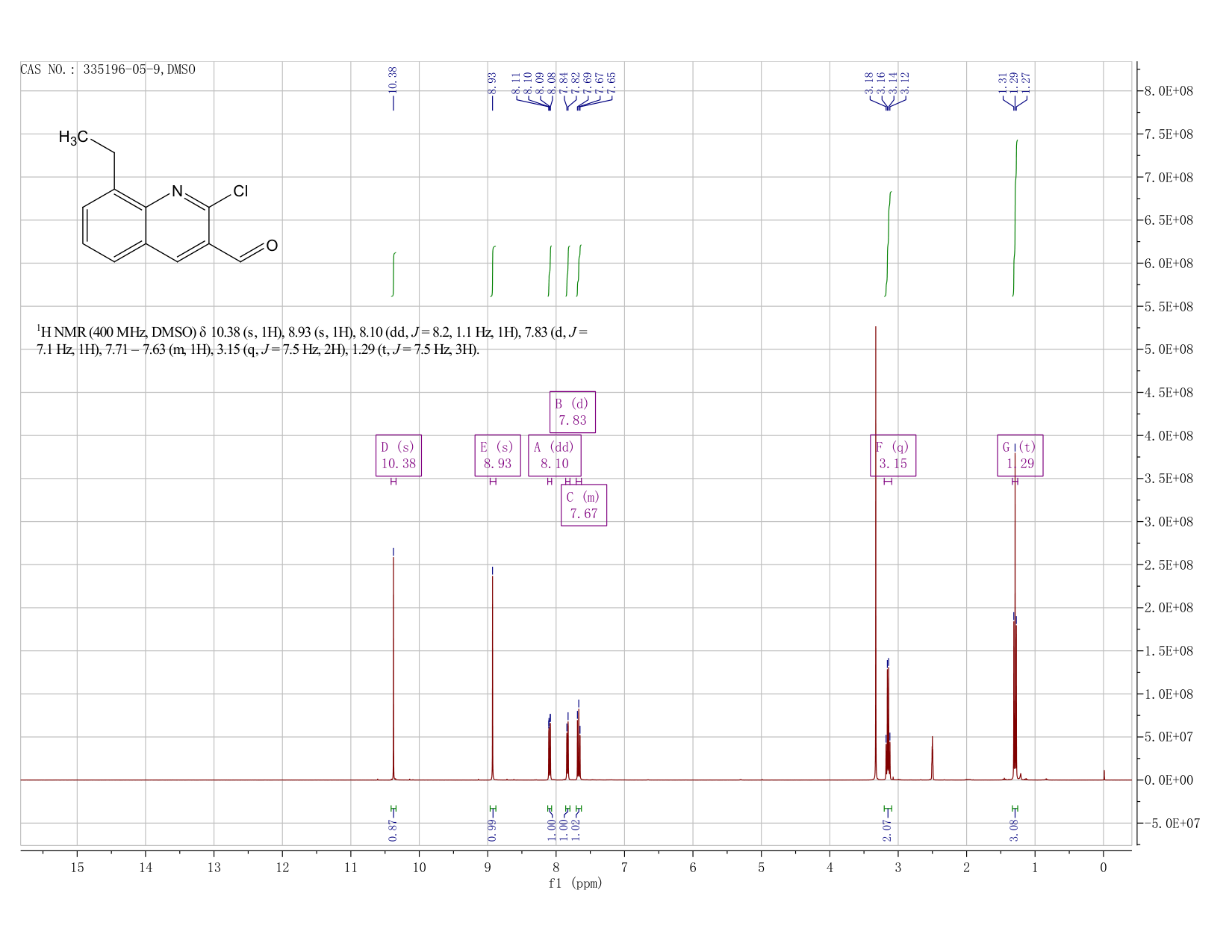Select the G (t) 1.29 multiplet box

(1020, 455)
